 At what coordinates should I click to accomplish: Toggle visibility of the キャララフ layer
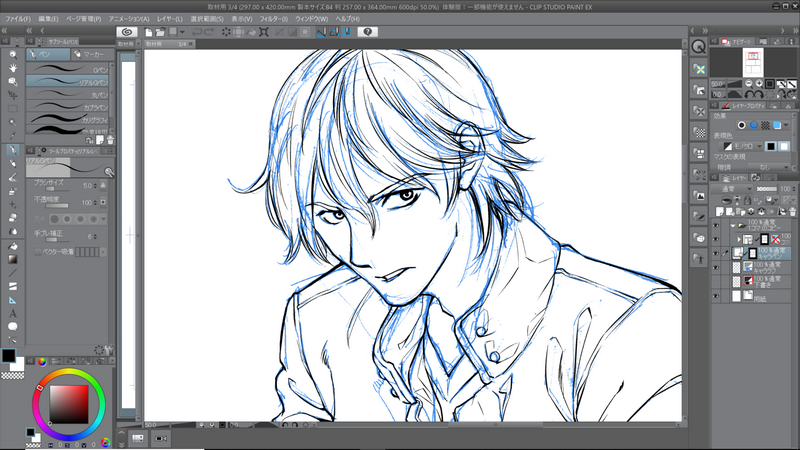(716, 267)
